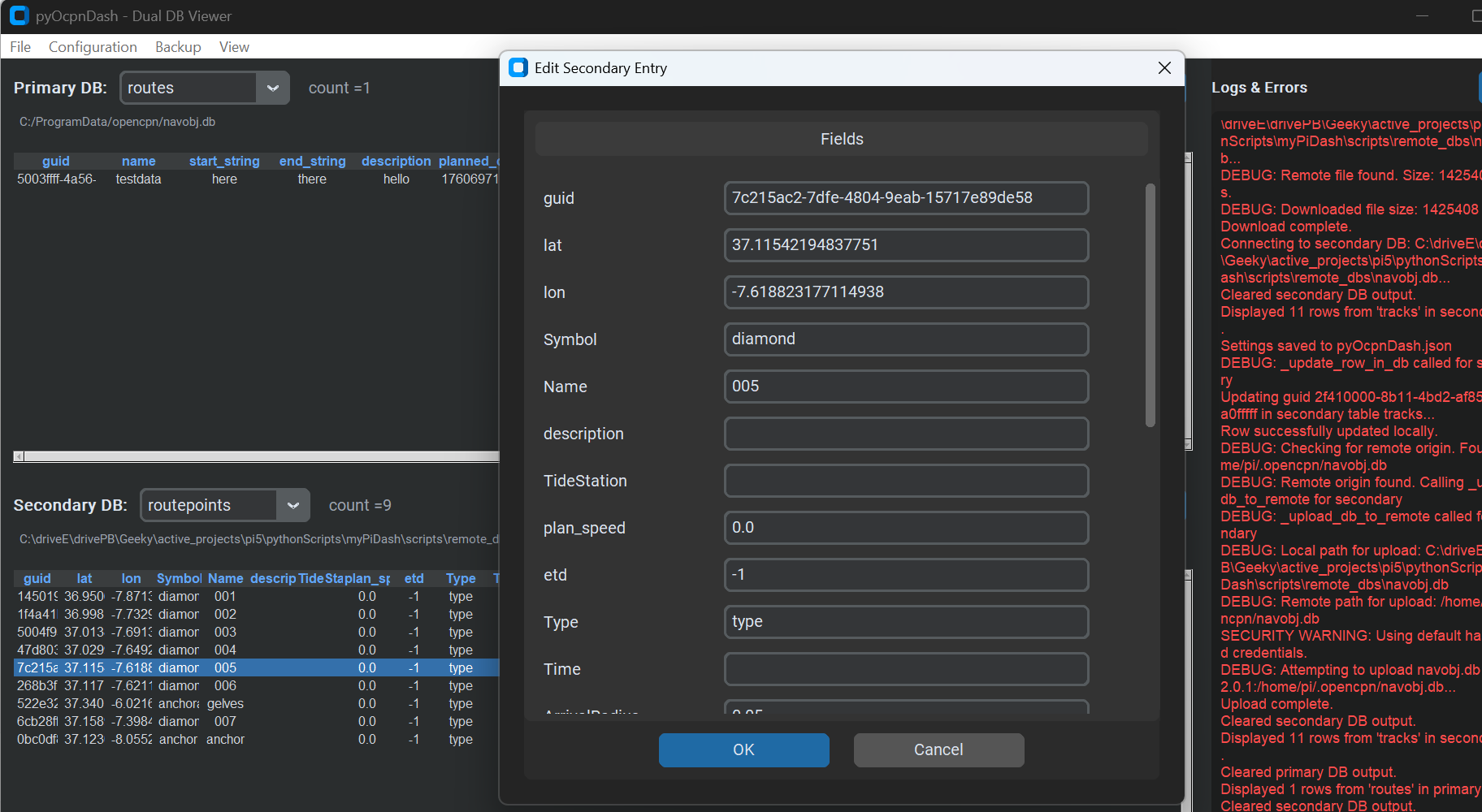Sort primary table by name column

coord(139,161)
